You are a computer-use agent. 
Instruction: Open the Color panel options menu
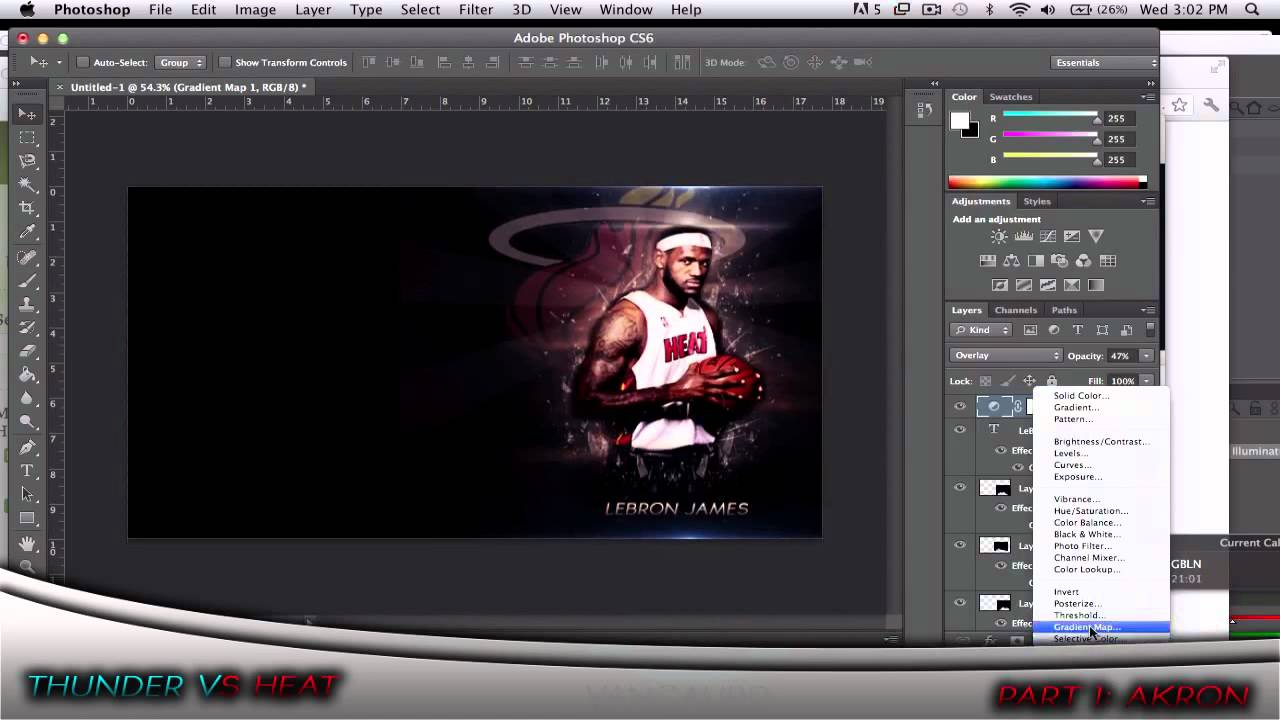[x=1147, y=97]
